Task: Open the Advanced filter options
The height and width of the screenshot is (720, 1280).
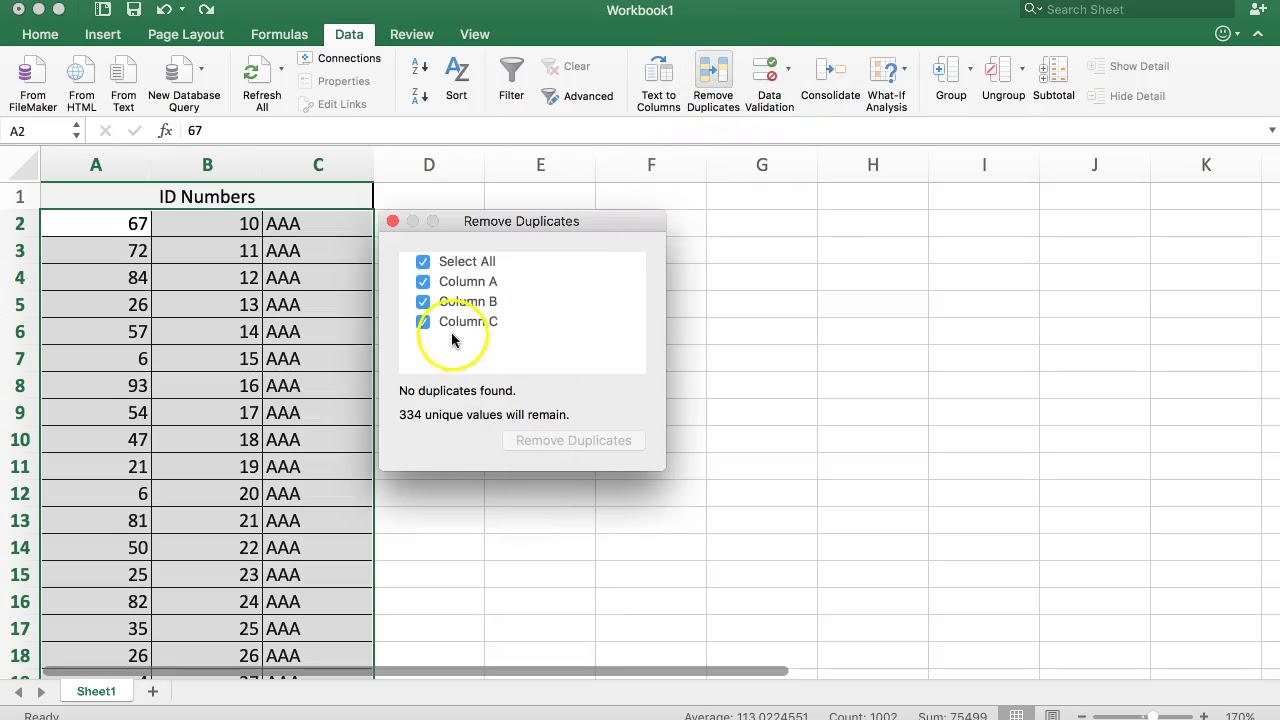Action: click(577, 96)
